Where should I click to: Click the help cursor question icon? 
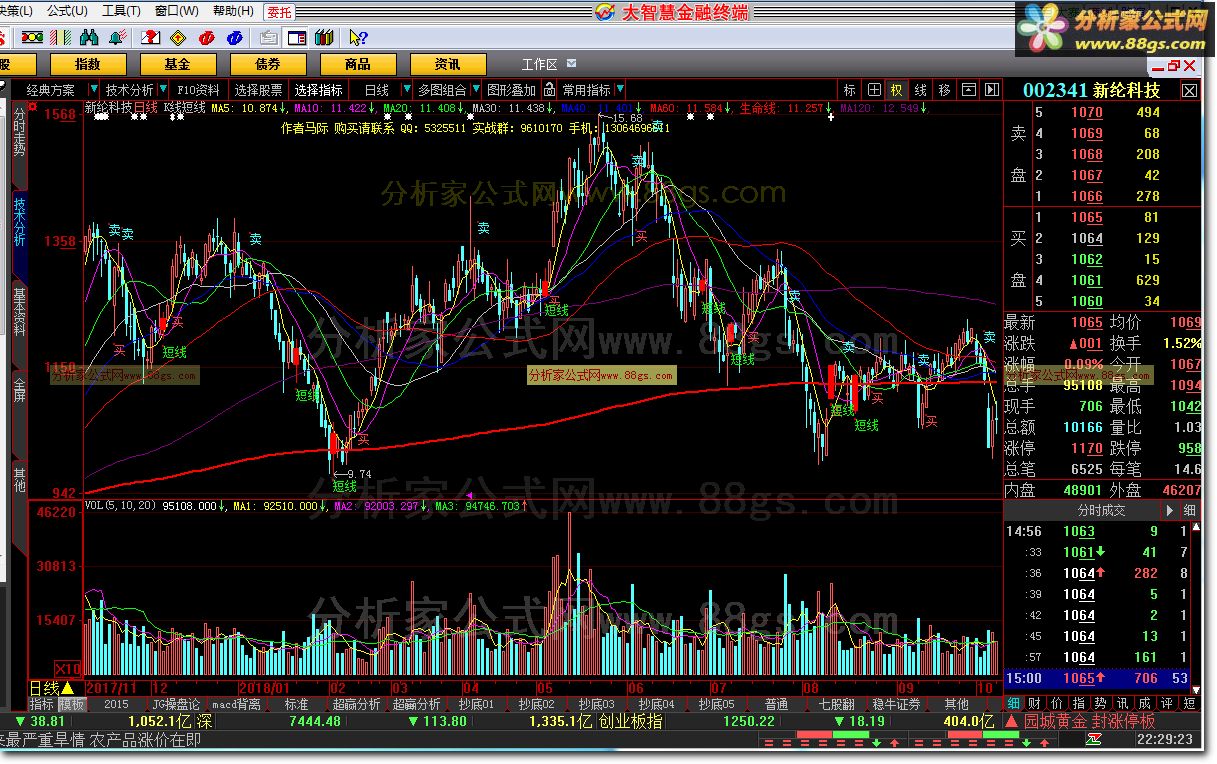tap(358, 38)
